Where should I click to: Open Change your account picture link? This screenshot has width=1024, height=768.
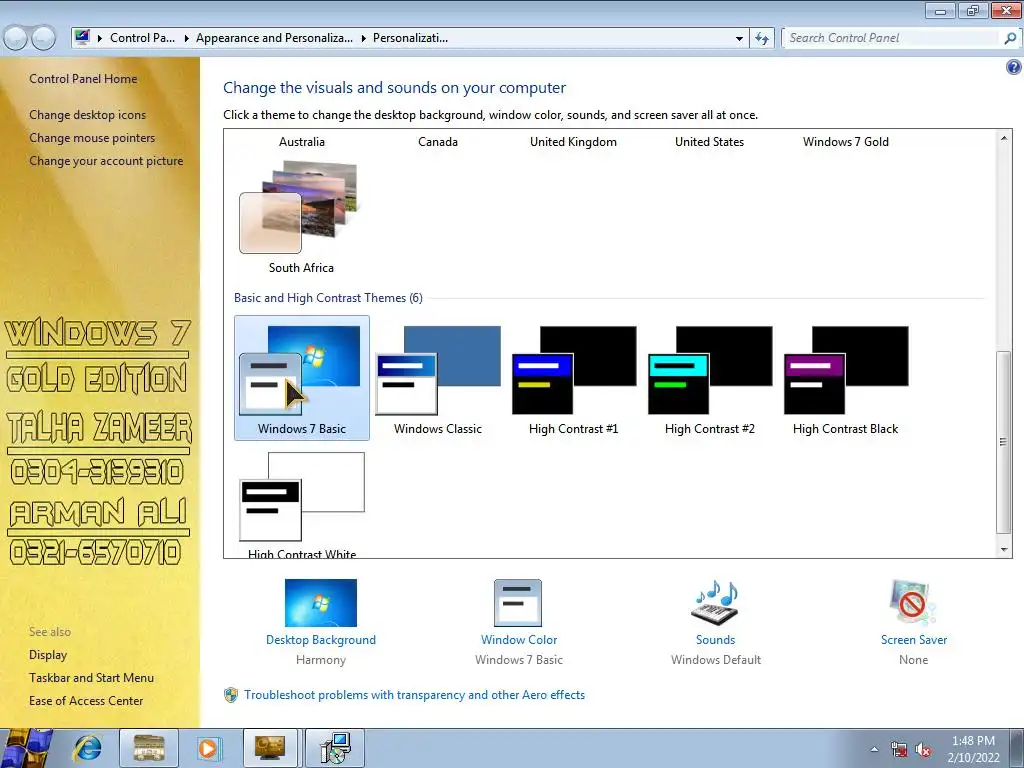point(106,161)
